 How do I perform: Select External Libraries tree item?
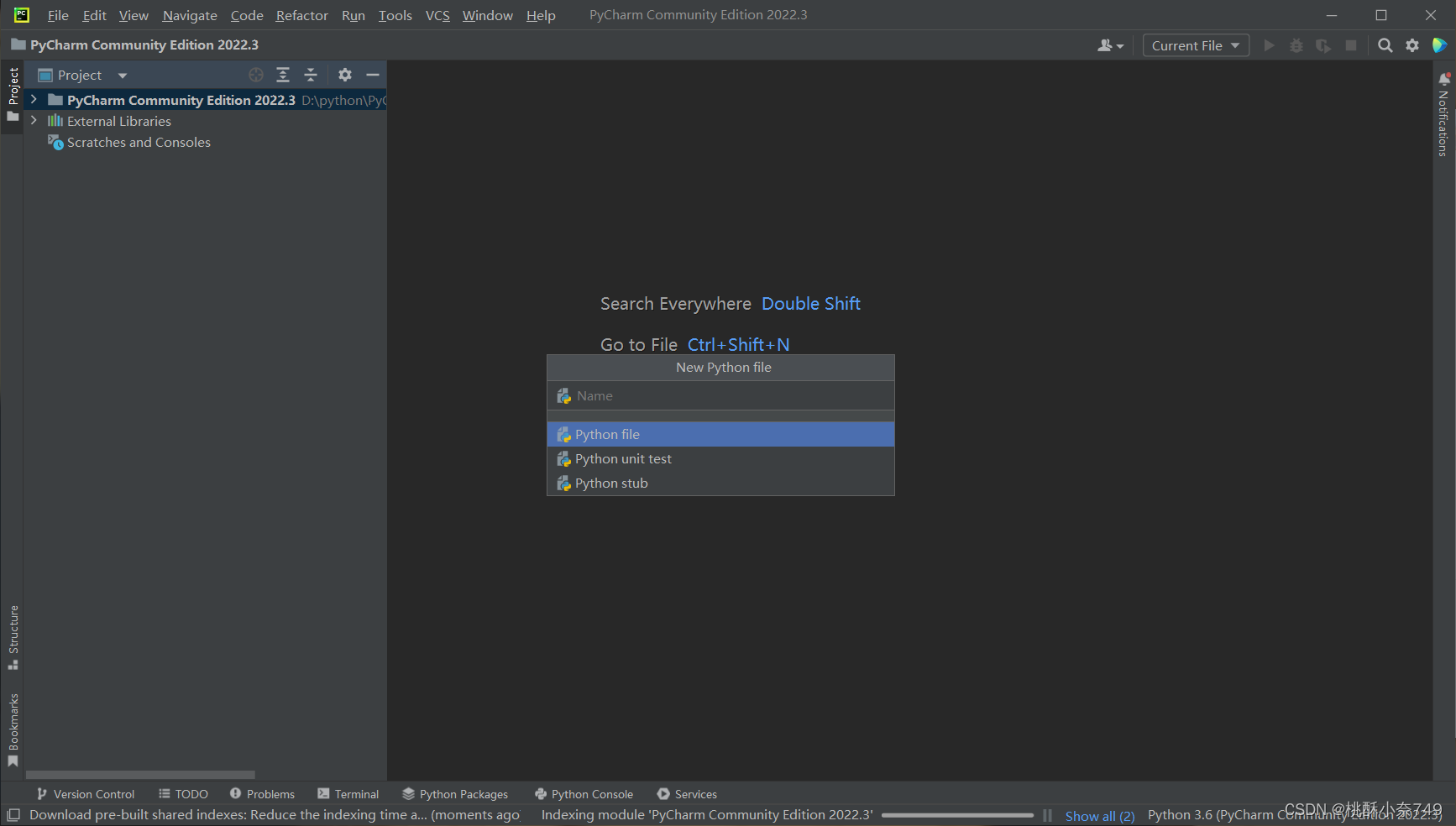[118, 121]
